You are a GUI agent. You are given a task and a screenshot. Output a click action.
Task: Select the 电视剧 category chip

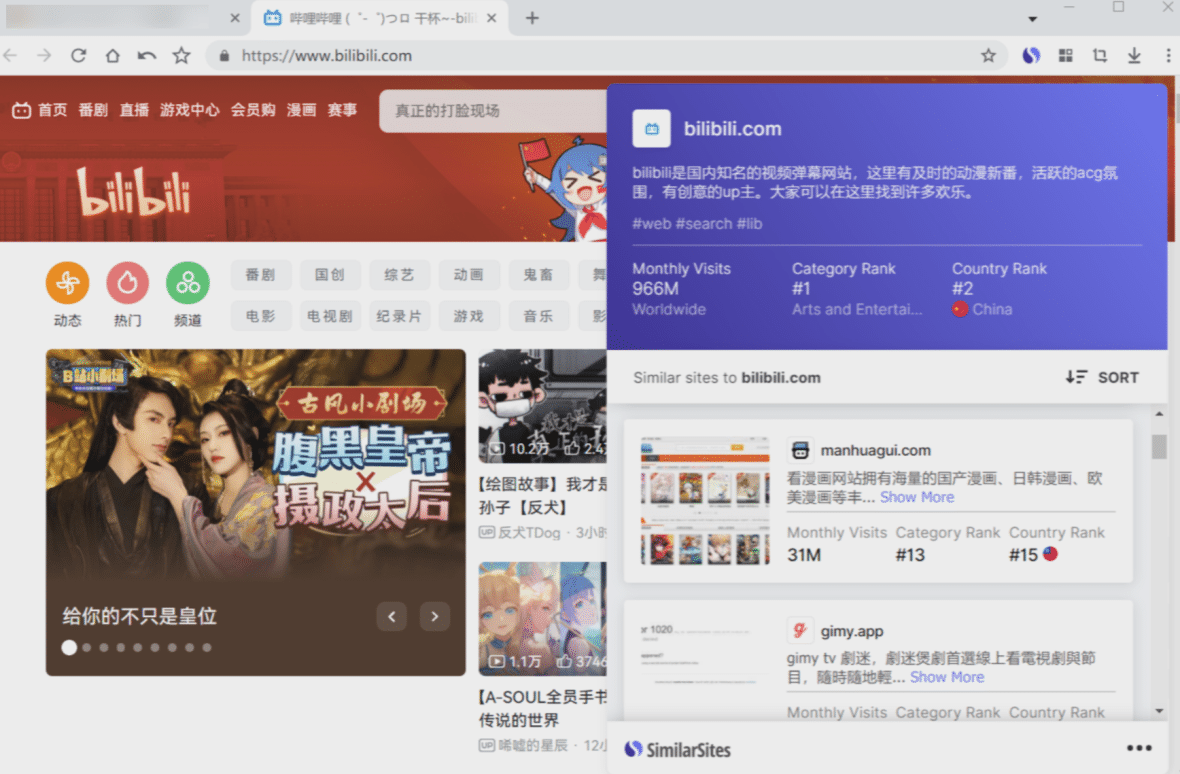coord(330,316)
